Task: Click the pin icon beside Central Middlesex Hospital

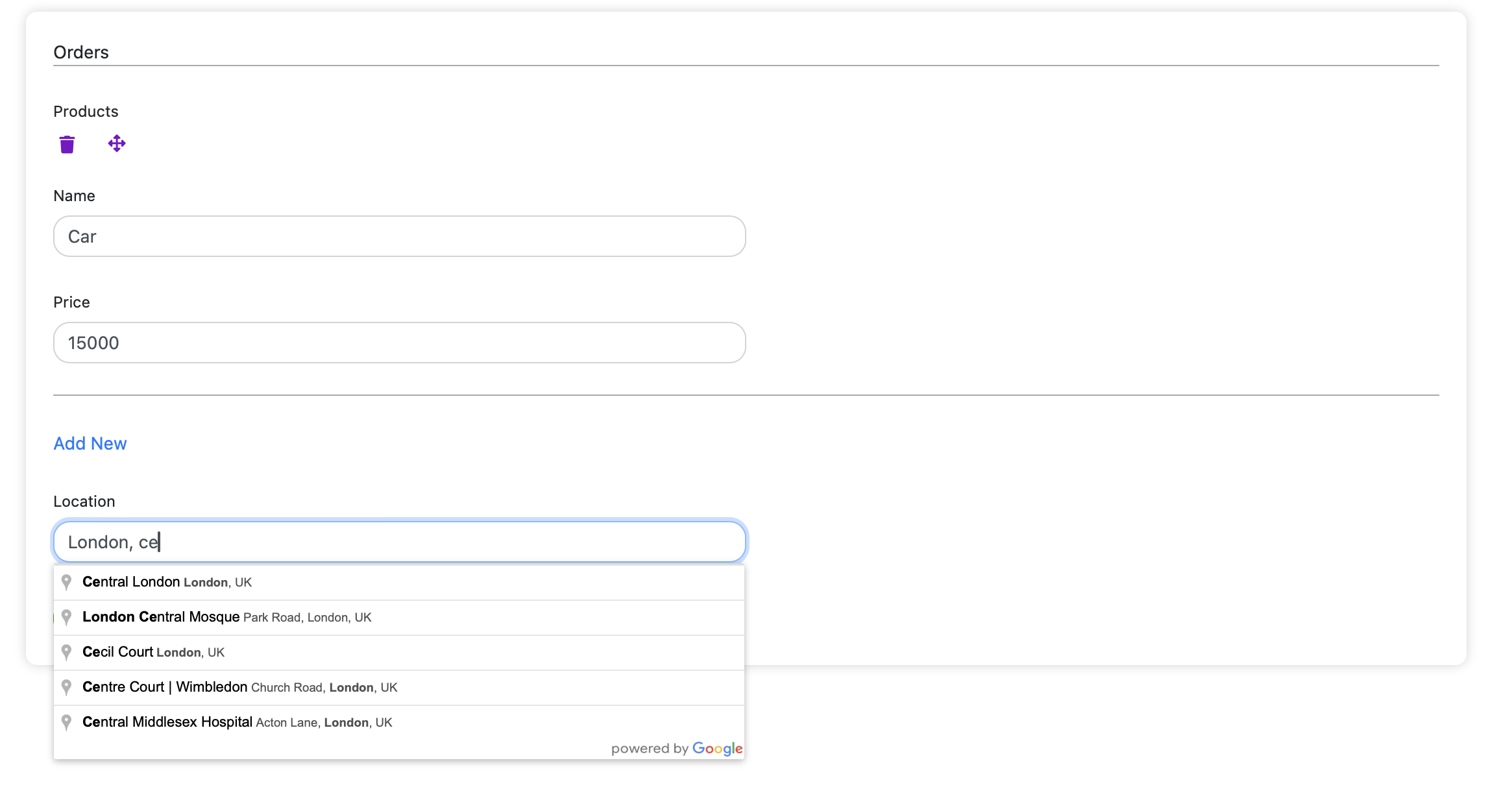Action: (x=66, y=722)
